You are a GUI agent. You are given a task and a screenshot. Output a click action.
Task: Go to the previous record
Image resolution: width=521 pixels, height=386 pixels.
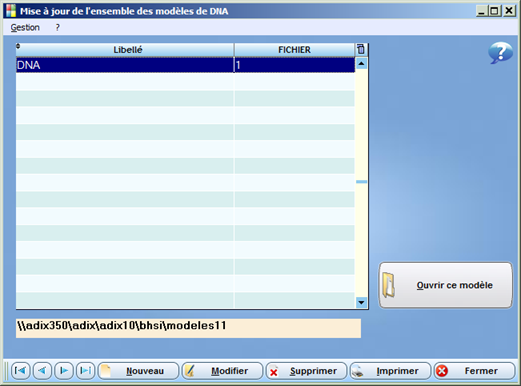[x=42, y=371]
